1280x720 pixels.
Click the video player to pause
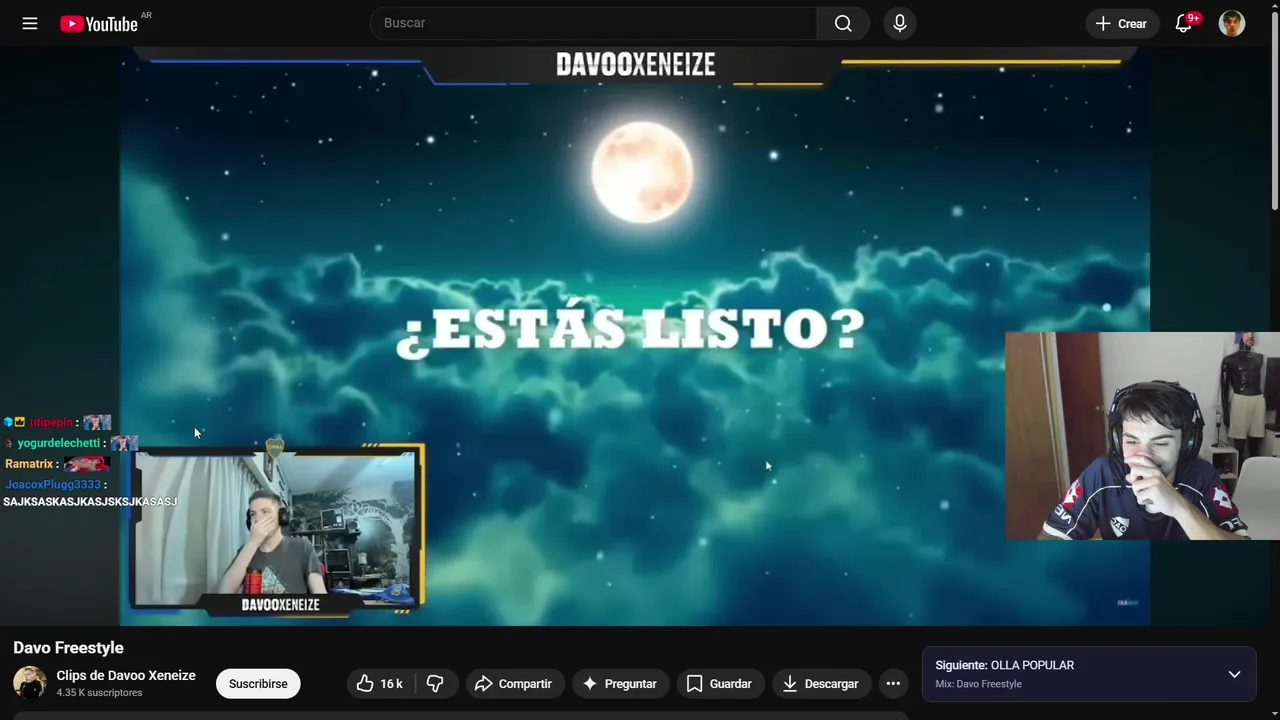tap(635, 335)
